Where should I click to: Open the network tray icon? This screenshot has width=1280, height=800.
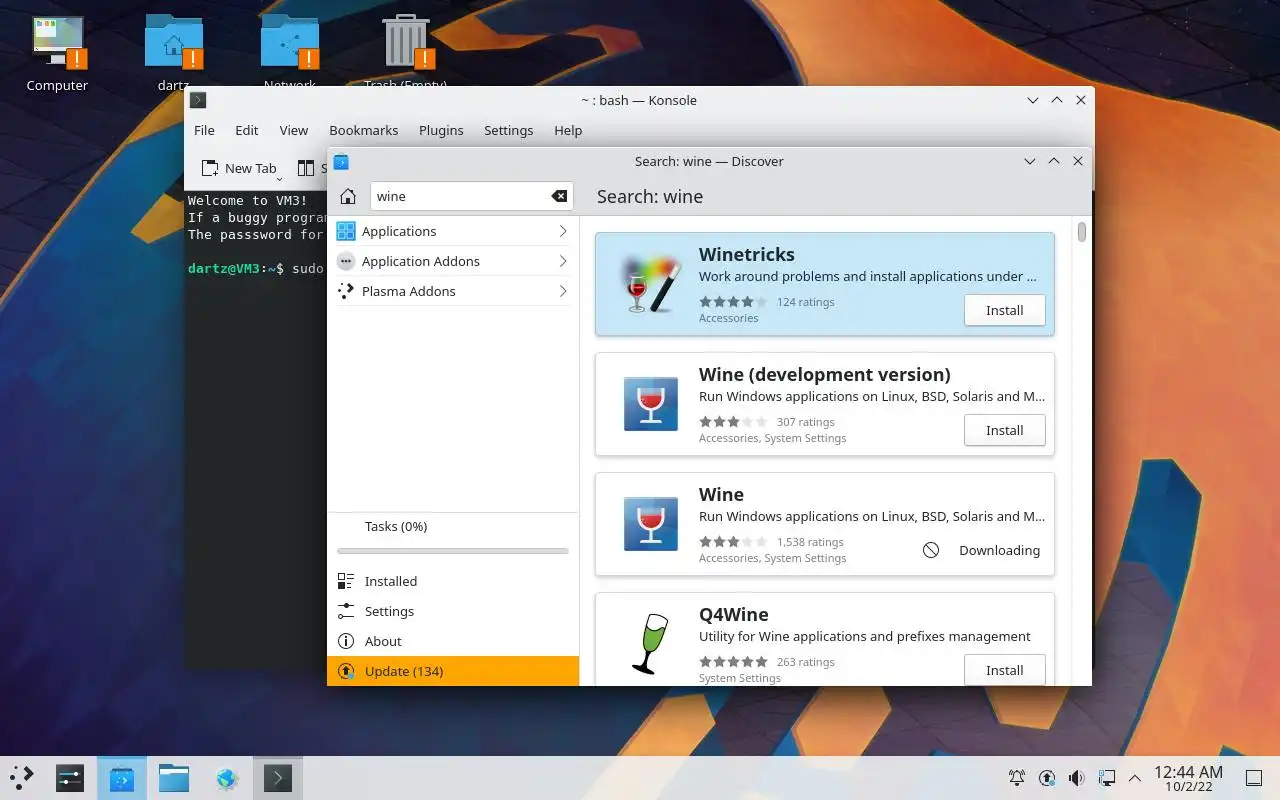[x=1107, y=778]
